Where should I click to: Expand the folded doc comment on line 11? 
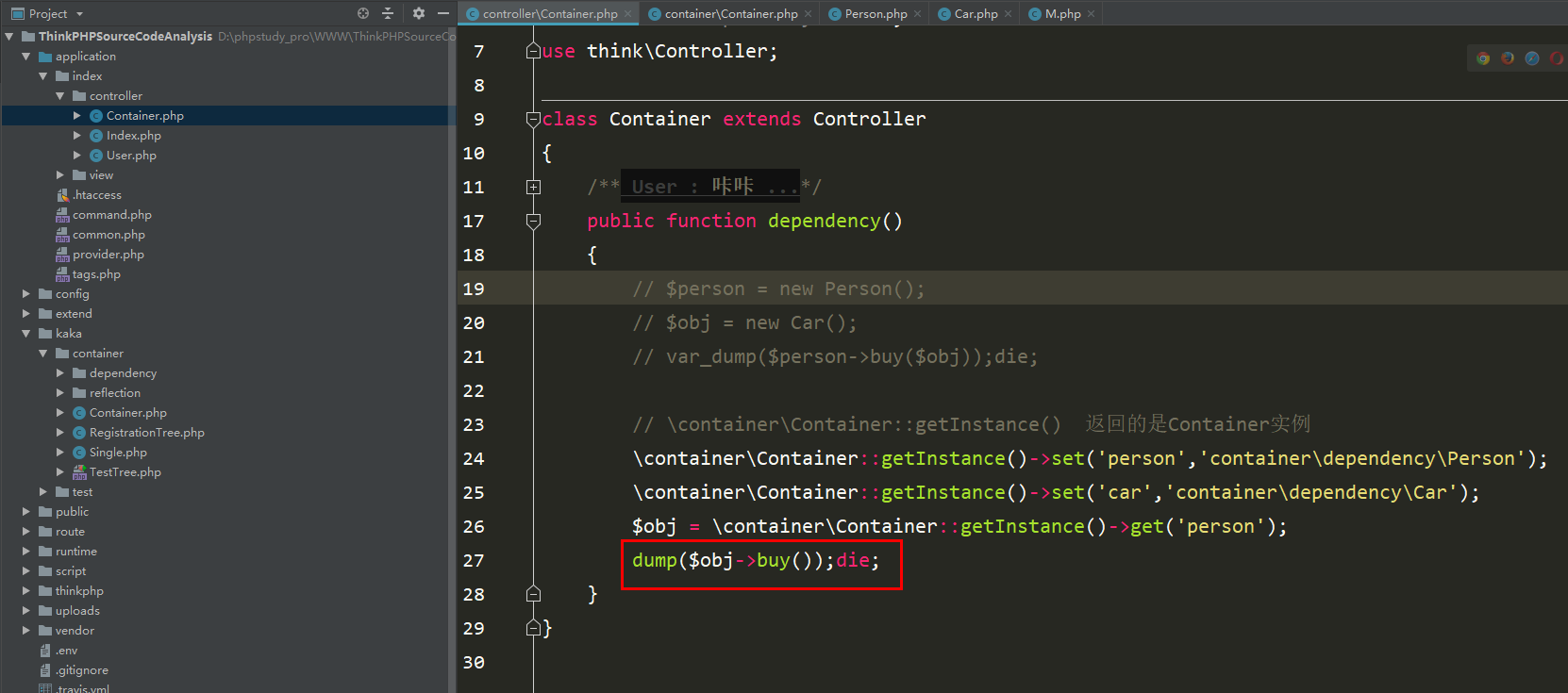[x=533, y=187]
